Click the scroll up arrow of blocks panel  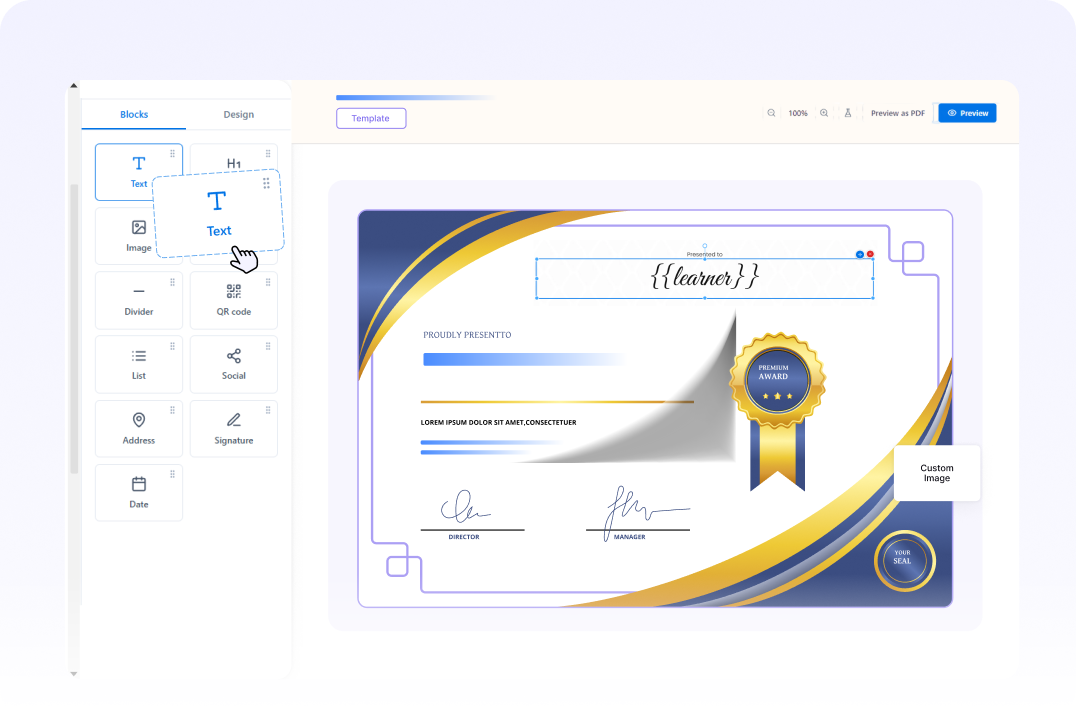[x=73, y=86]
